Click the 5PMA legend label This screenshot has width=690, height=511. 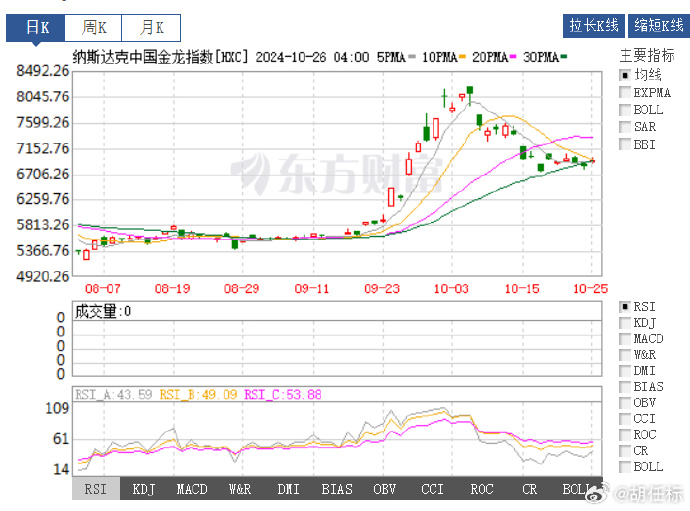pyautogui.click(x=391, y=57)
